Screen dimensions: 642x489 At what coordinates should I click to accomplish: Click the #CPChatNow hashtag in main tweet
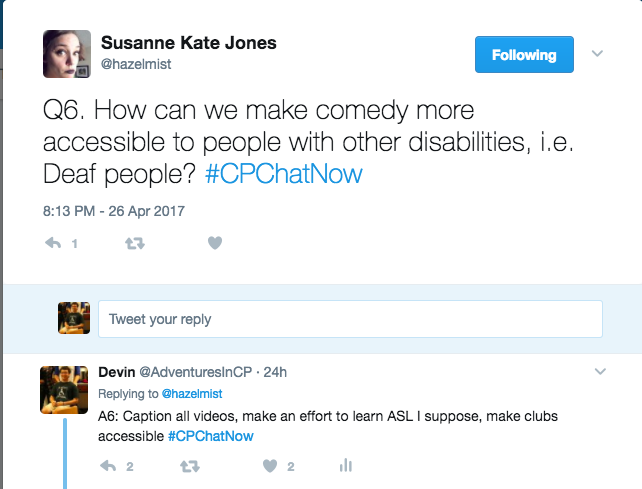pyautogui.click(x=283, y=174)
